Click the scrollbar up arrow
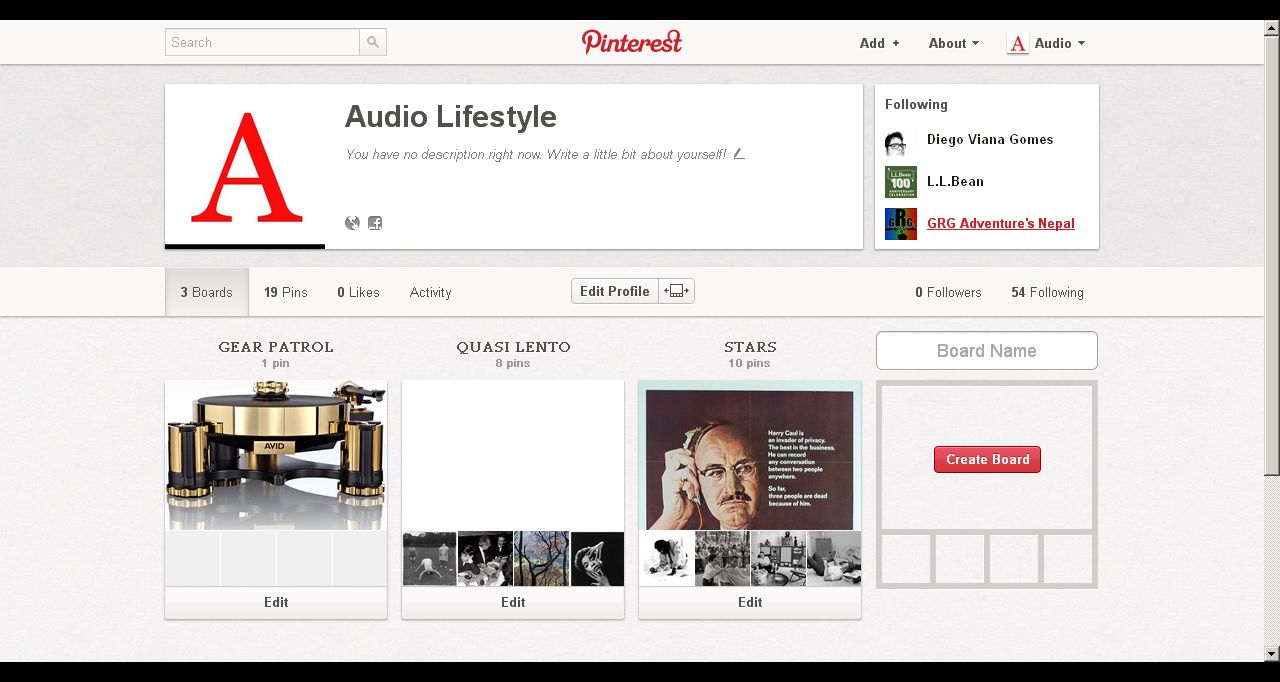 (x=1272, y=28)
